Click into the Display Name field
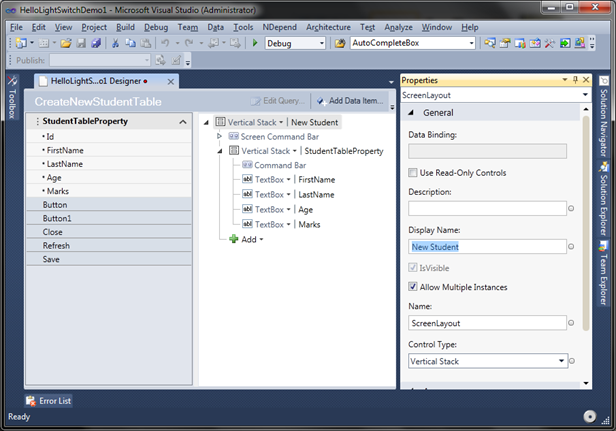 pos(487,247)
